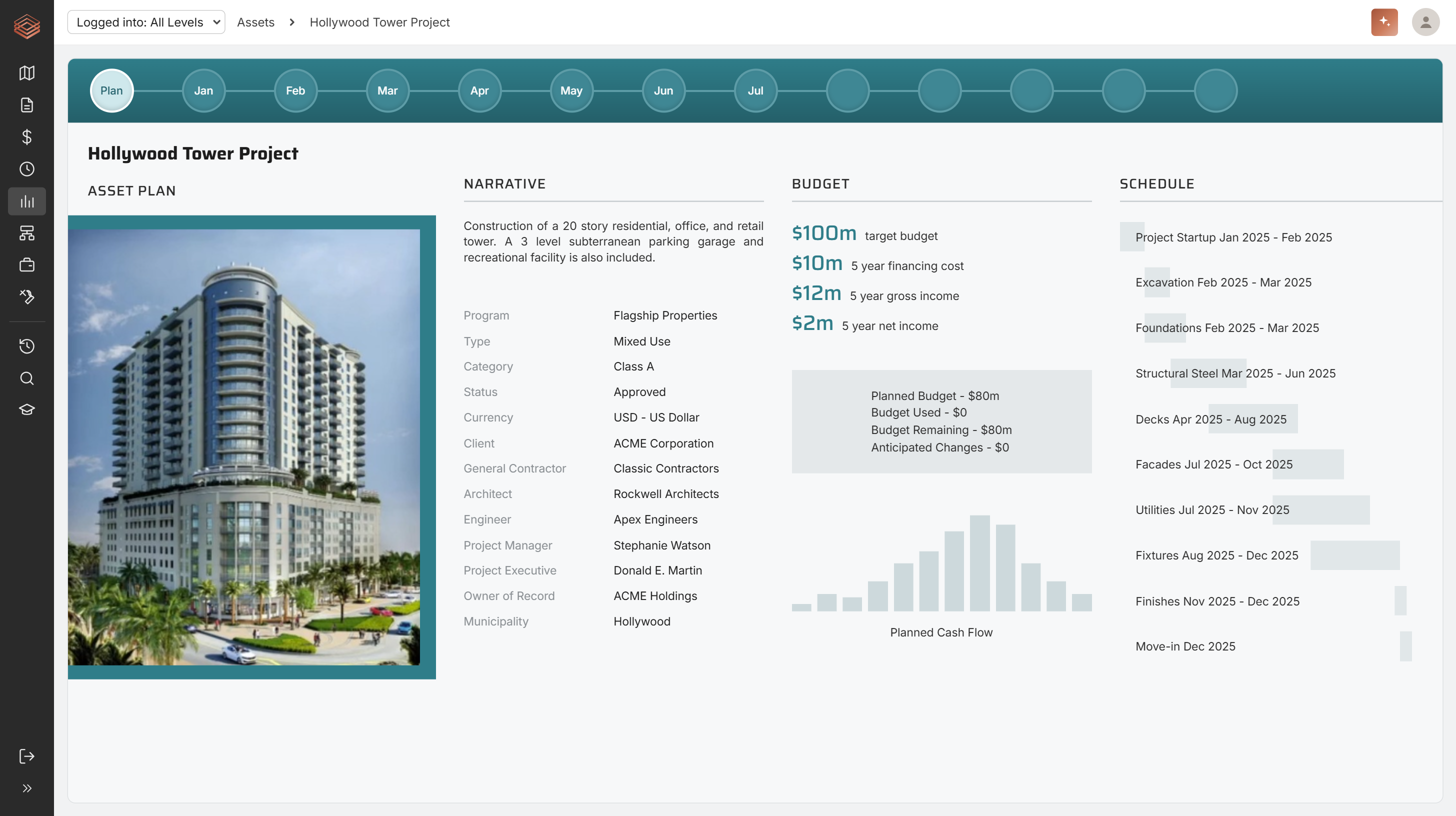Click the Planned Cash Flow bar chart

(x=941, y=563)
